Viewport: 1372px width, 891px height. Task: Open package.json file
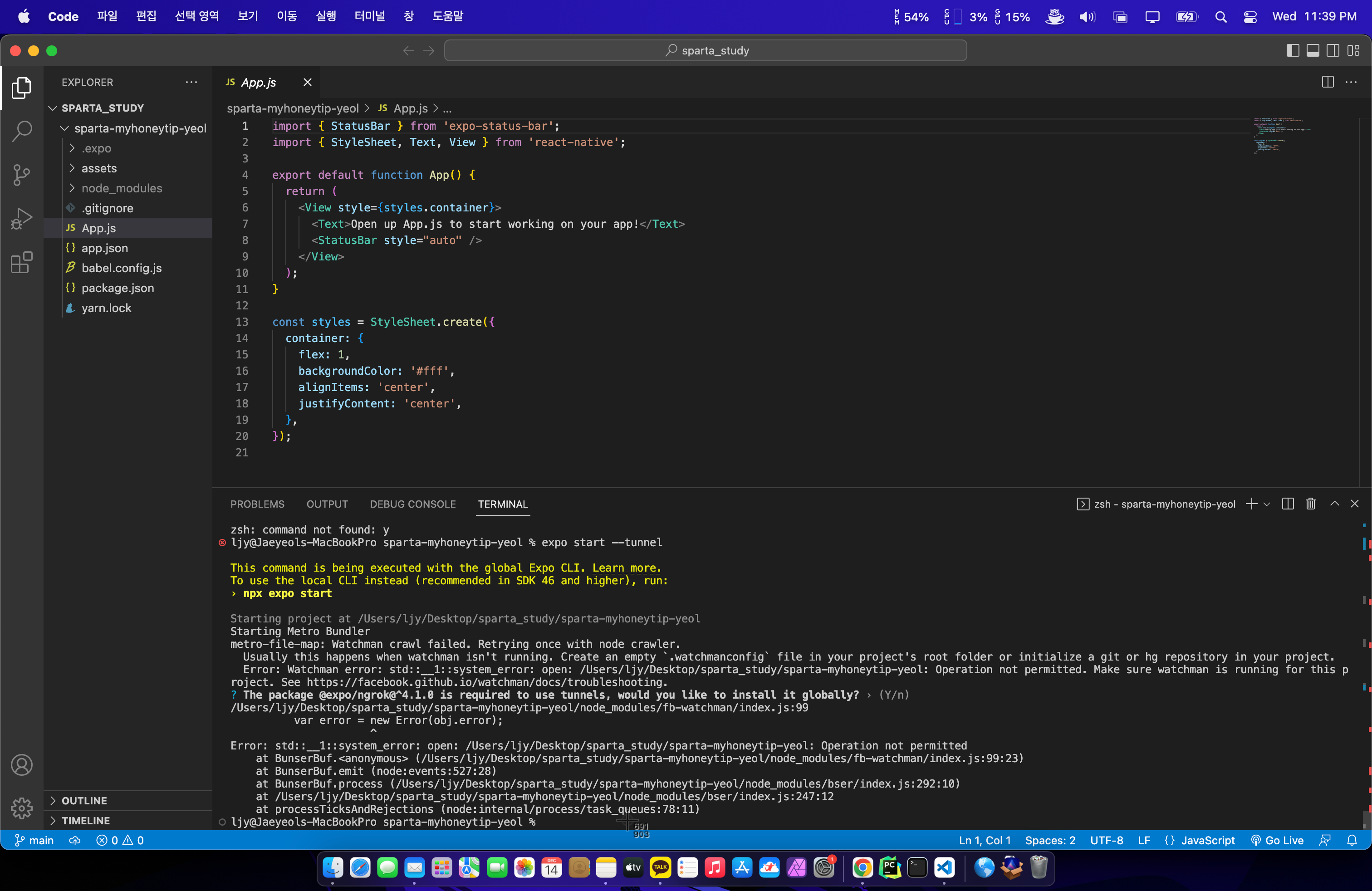[x=127, y=288]
